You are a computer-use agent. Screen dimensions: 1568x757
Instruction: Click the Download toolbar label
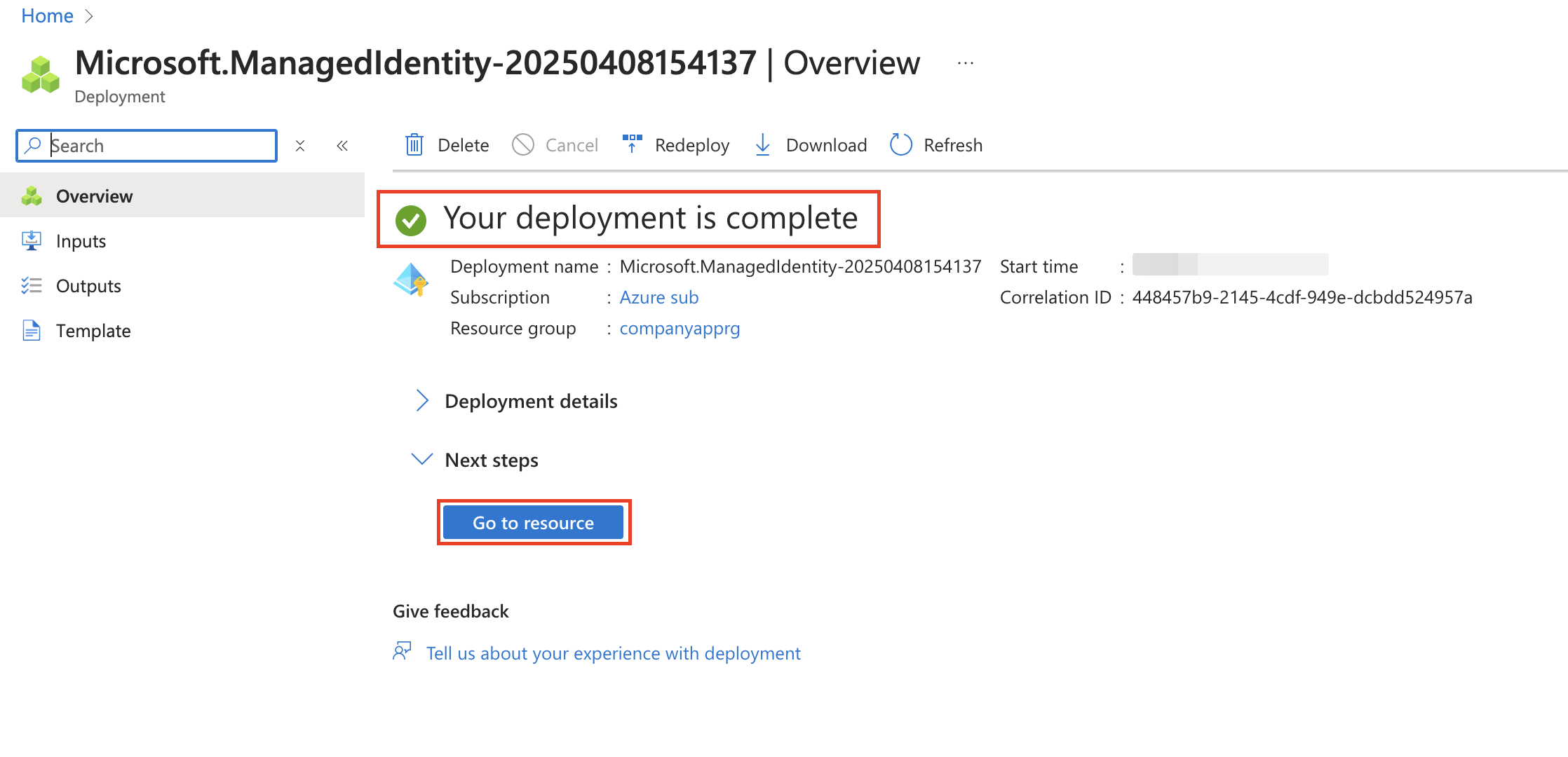(826, 145)
